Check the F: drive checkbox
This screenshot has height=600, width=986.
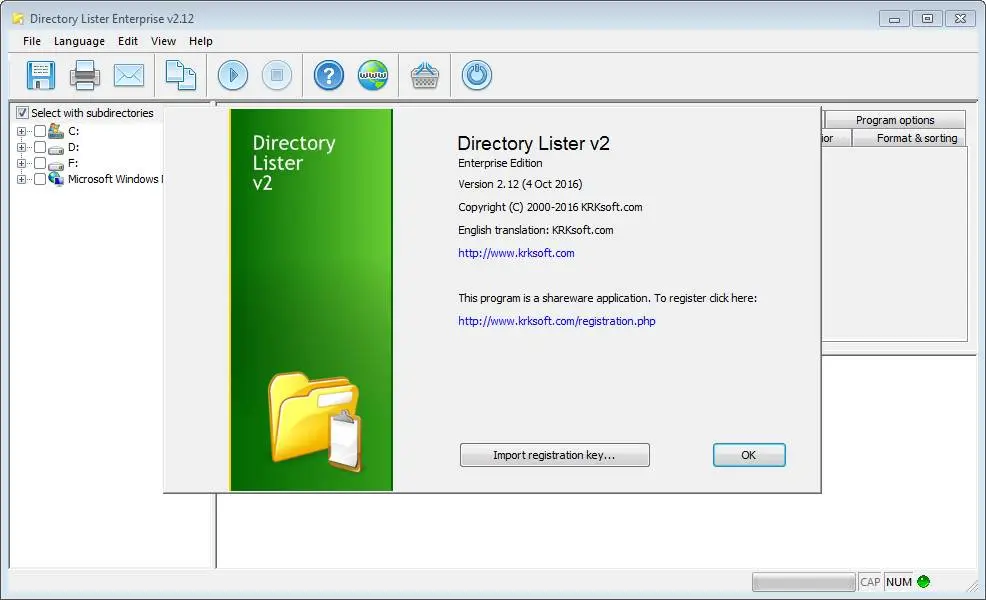[40, 163]
